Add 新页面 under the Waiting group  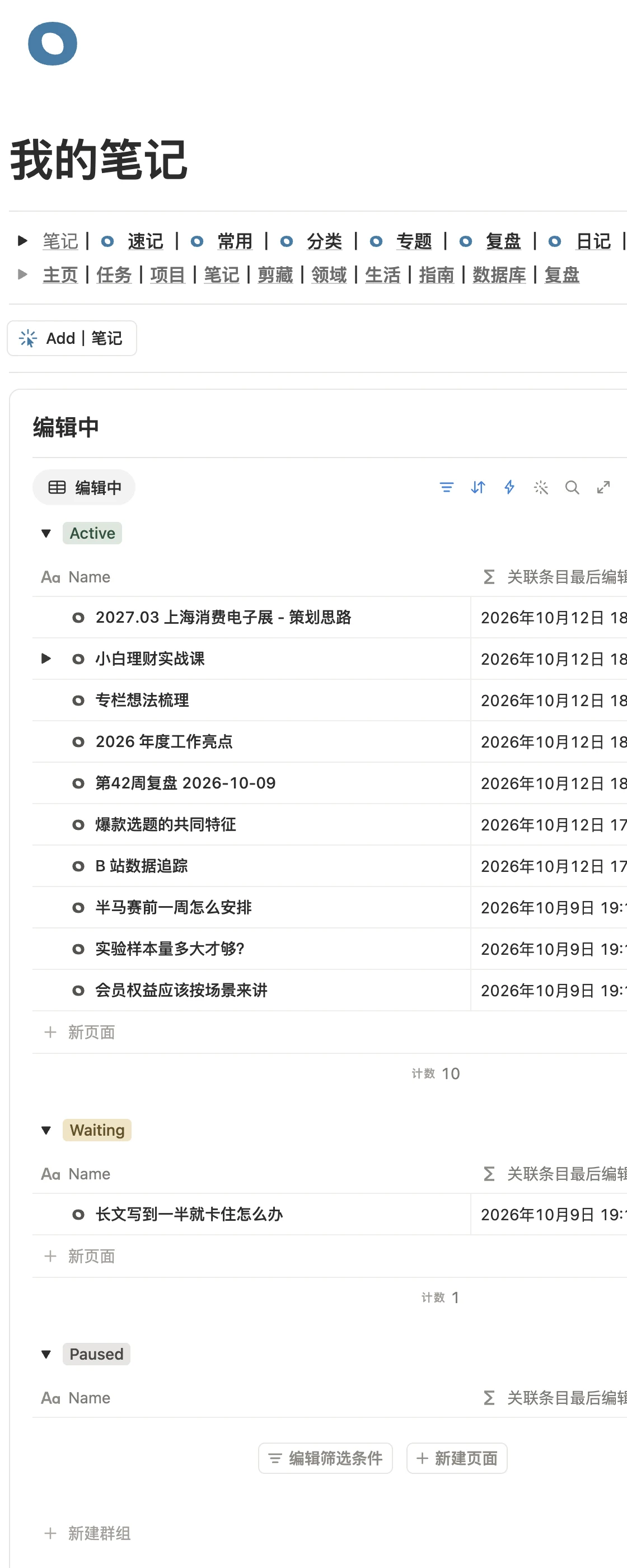[x=79, y=1257]
